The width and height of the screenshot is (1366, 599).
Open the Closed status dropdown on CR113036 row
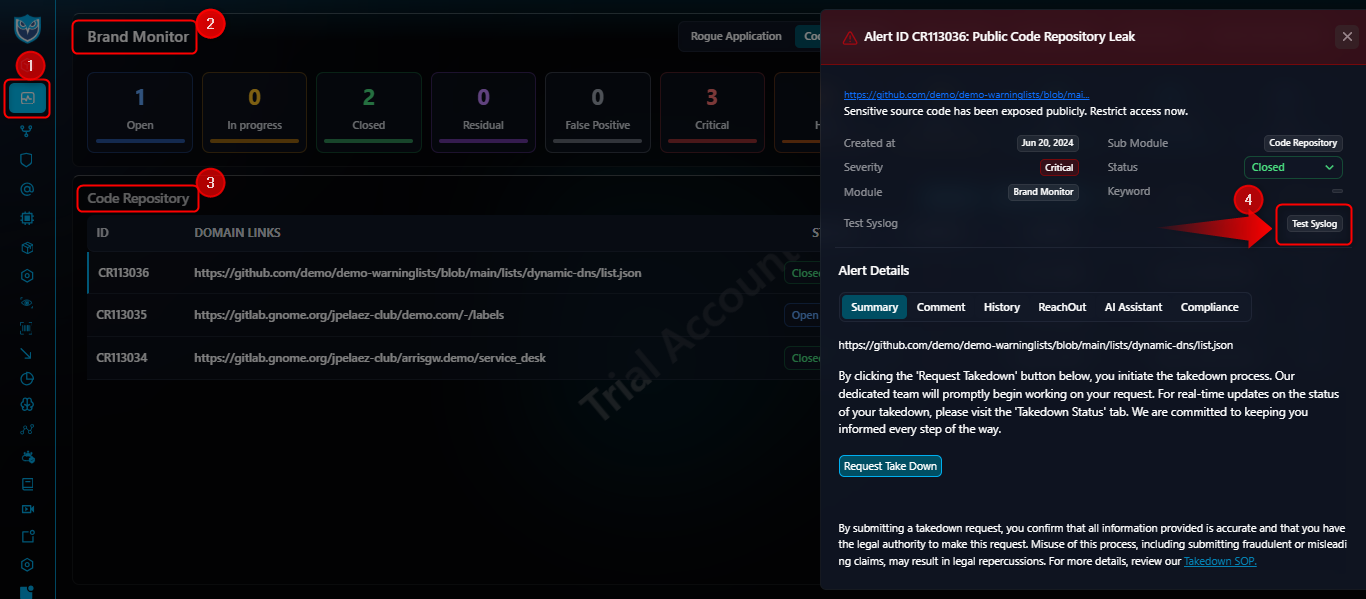[x=803, y=272]
